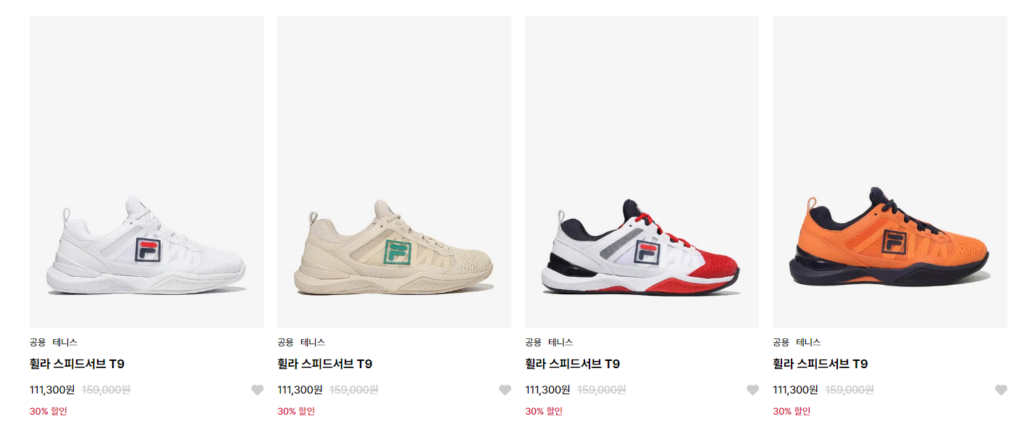The width and height of the screenshot is (1024, 437).
Task: Click the 30% 할인 label under the orange shoe
Action: [x=792, y=412]
